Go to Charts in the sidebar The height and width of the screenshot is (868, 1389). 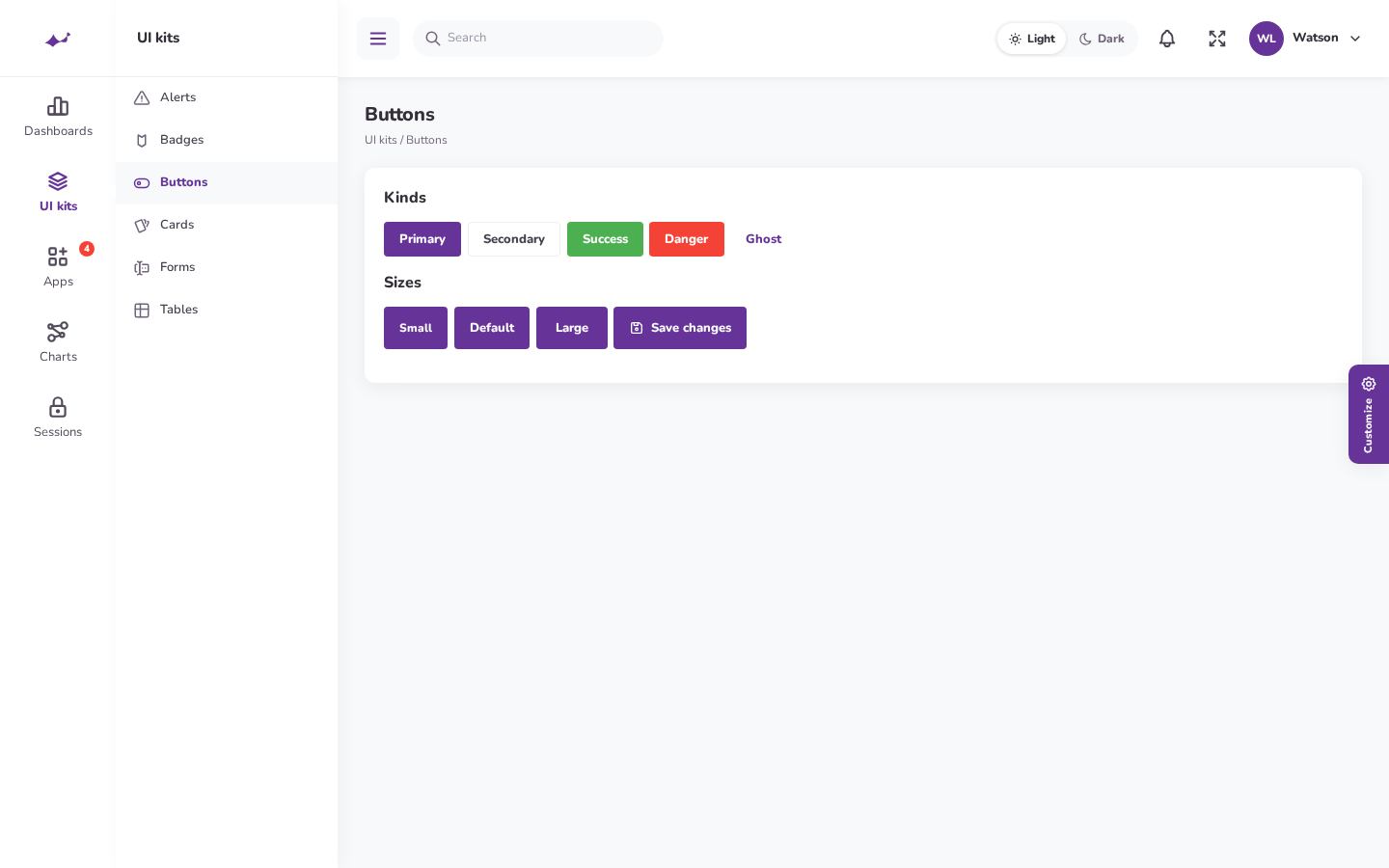pos(58,342)
